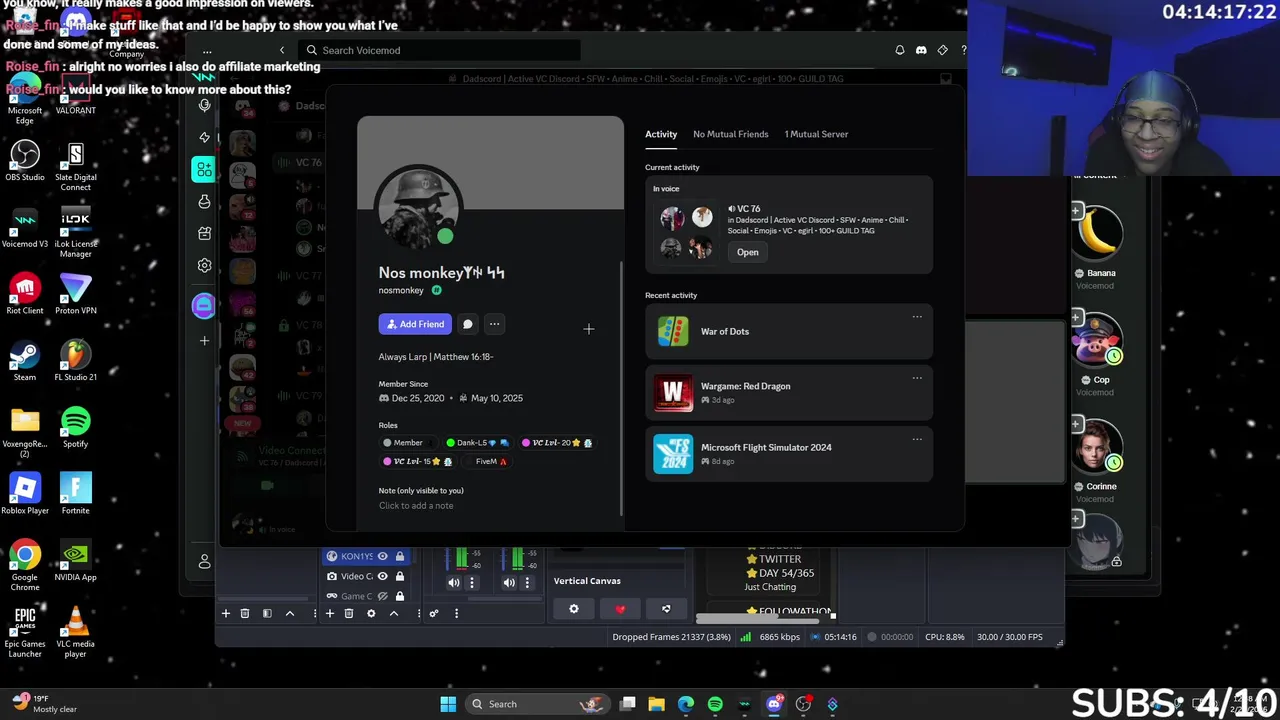
Task: Click the Dank-L5 role chip
Action: click(x=478, y=443)
